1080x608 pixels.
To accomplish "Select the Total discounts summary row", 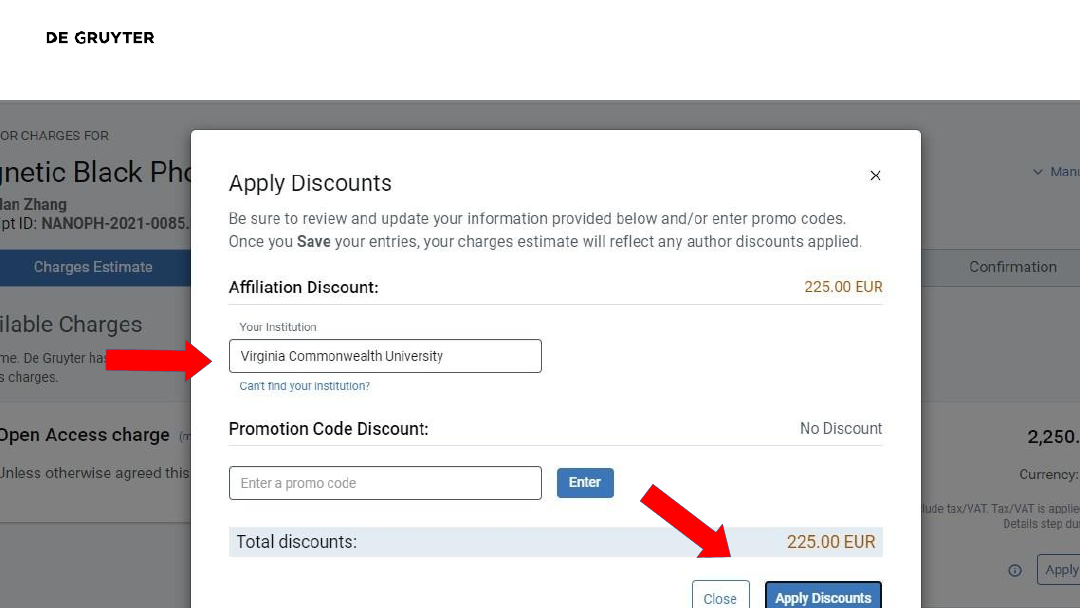I will point(555,542).
